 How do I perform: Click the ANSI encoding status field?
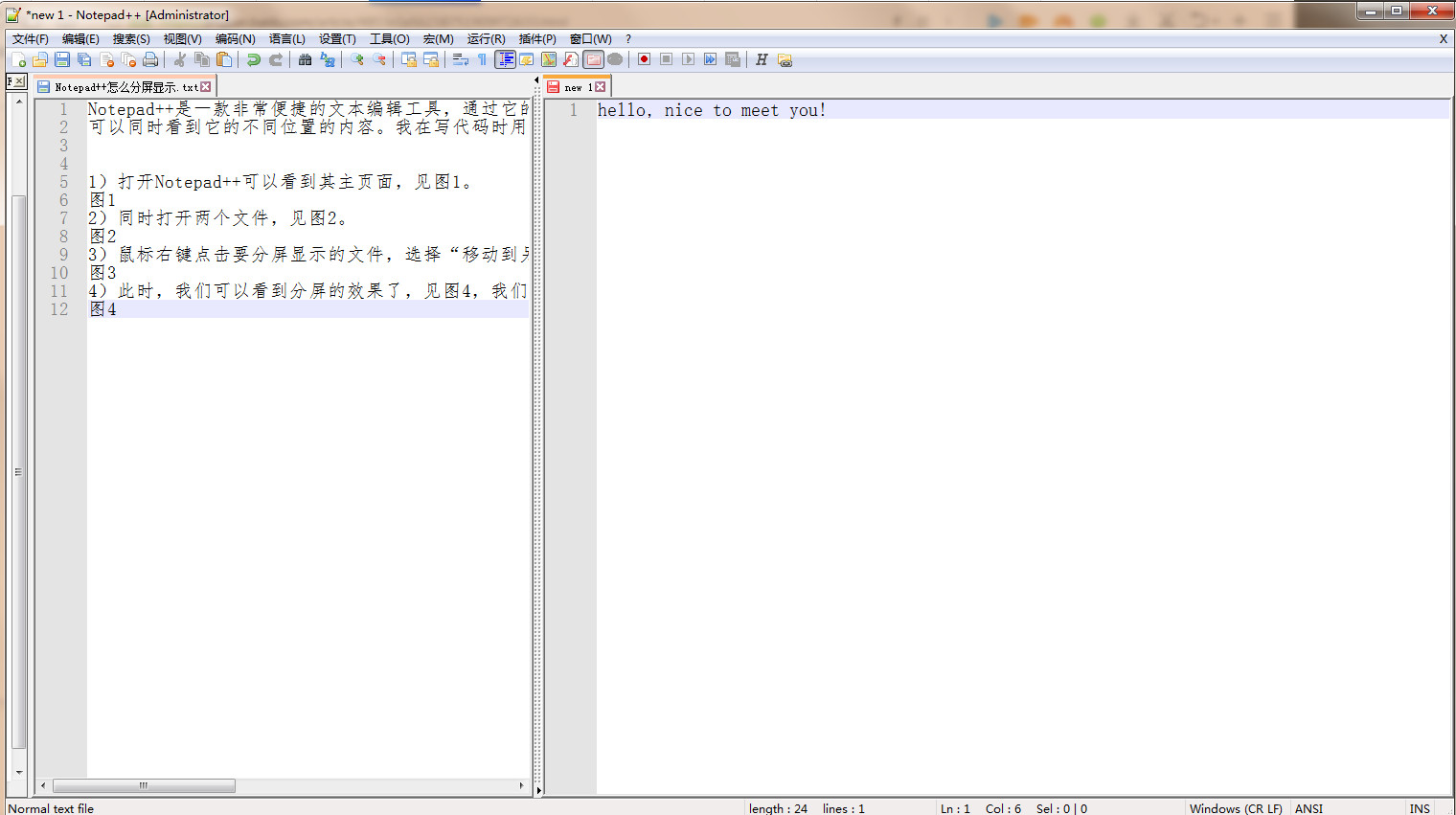point(1308,808)
